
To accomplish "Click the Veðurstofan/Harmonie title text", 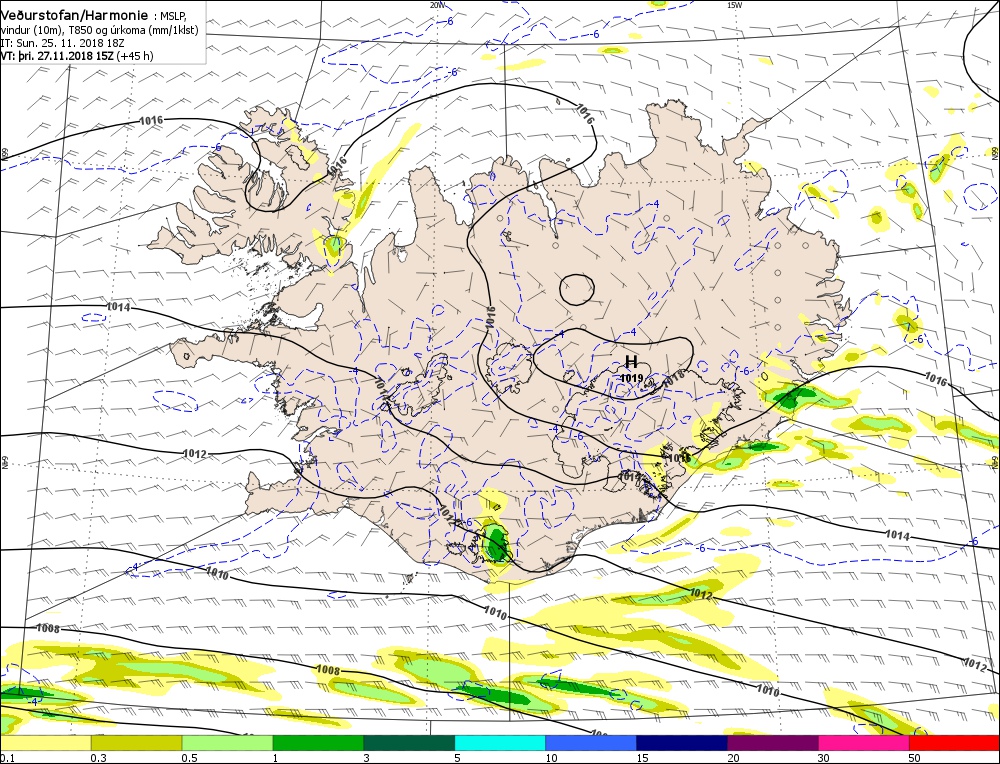I will 75,15.
